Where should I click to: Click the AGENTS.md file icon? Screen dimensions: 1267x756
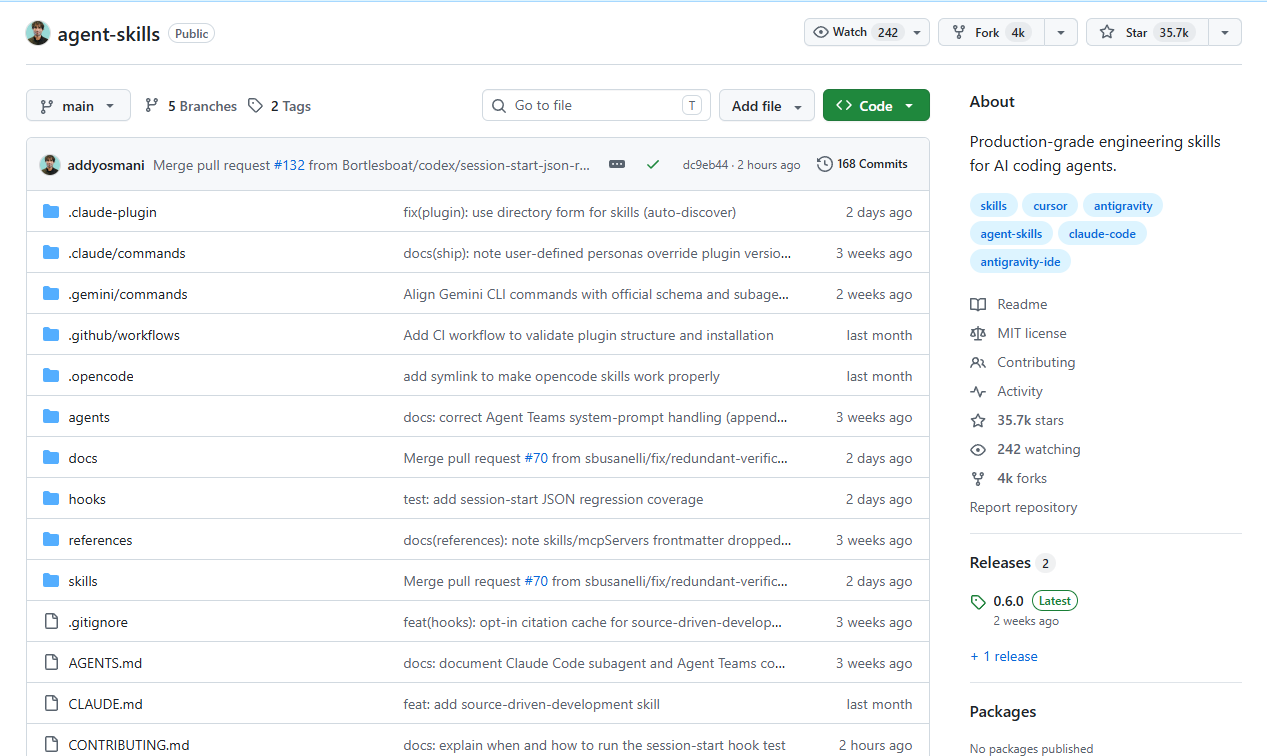(x=51, y=663)
